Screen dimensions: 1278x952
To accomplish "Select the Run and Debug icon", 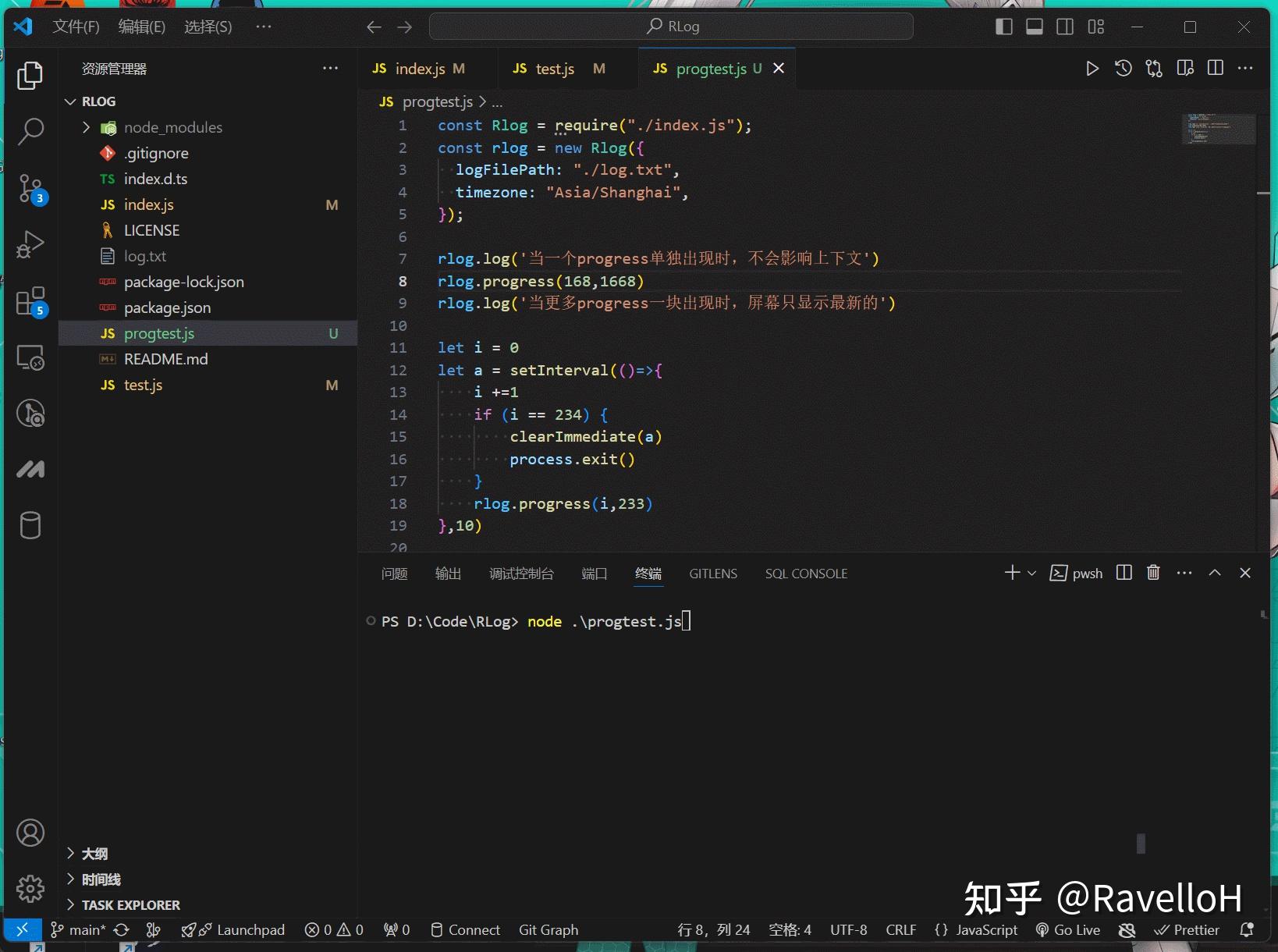I will point(30,244).
